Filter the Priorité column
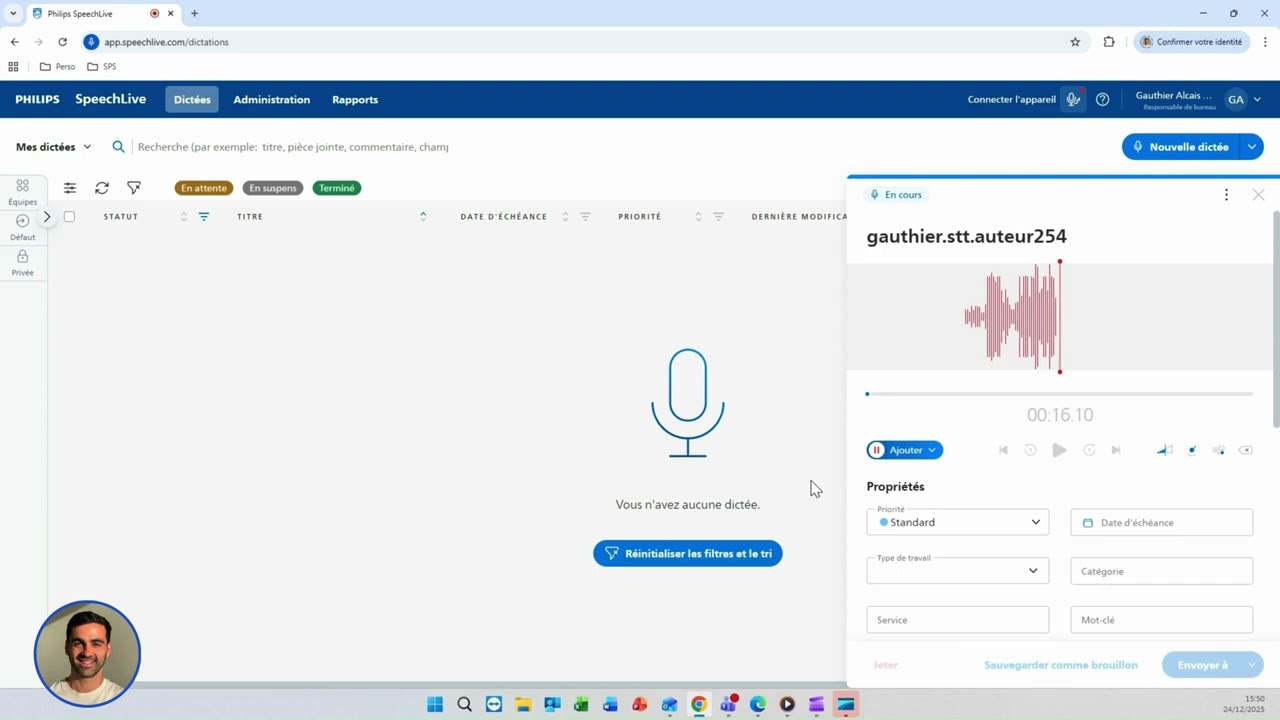This screenshot has height=720, width=1280. (718, 216)
